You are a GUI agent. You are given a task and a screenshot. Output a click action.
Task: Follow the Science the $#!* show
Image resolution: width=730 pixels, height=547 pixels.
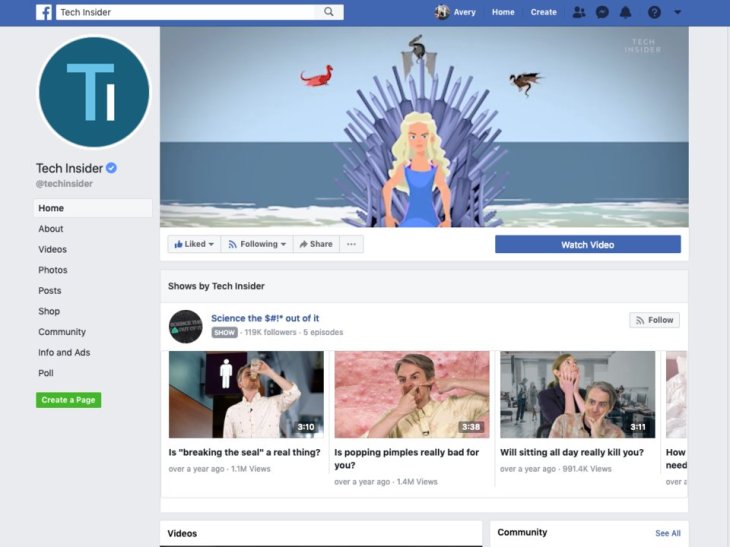pos(654,320)
